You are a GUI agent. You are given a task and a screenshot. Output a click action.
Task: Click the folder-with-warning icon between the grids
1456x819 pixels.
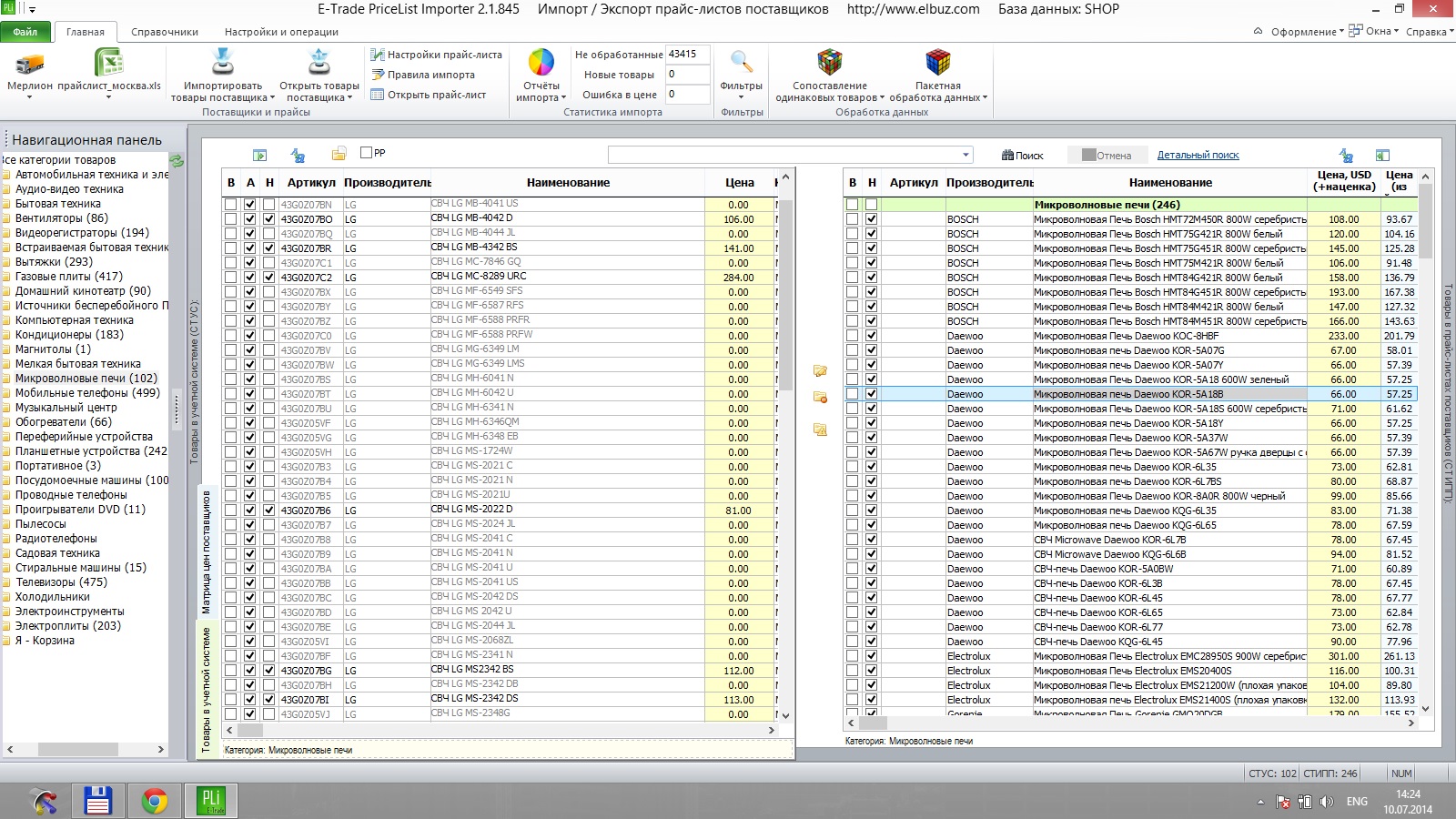click(820, 430)
